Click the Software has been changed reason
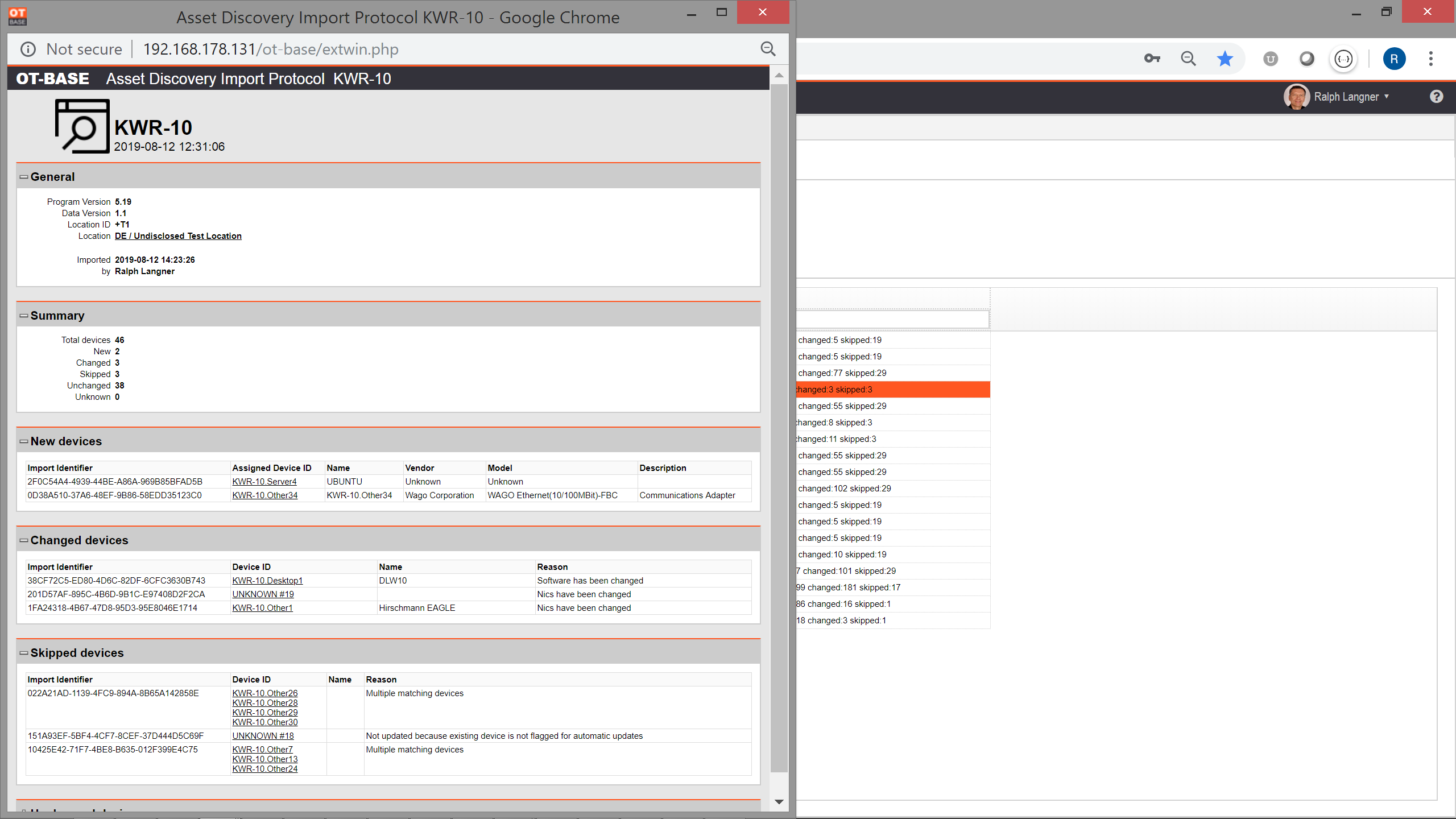Viewport: 1456px width, 819px height. tap(590, 581)
